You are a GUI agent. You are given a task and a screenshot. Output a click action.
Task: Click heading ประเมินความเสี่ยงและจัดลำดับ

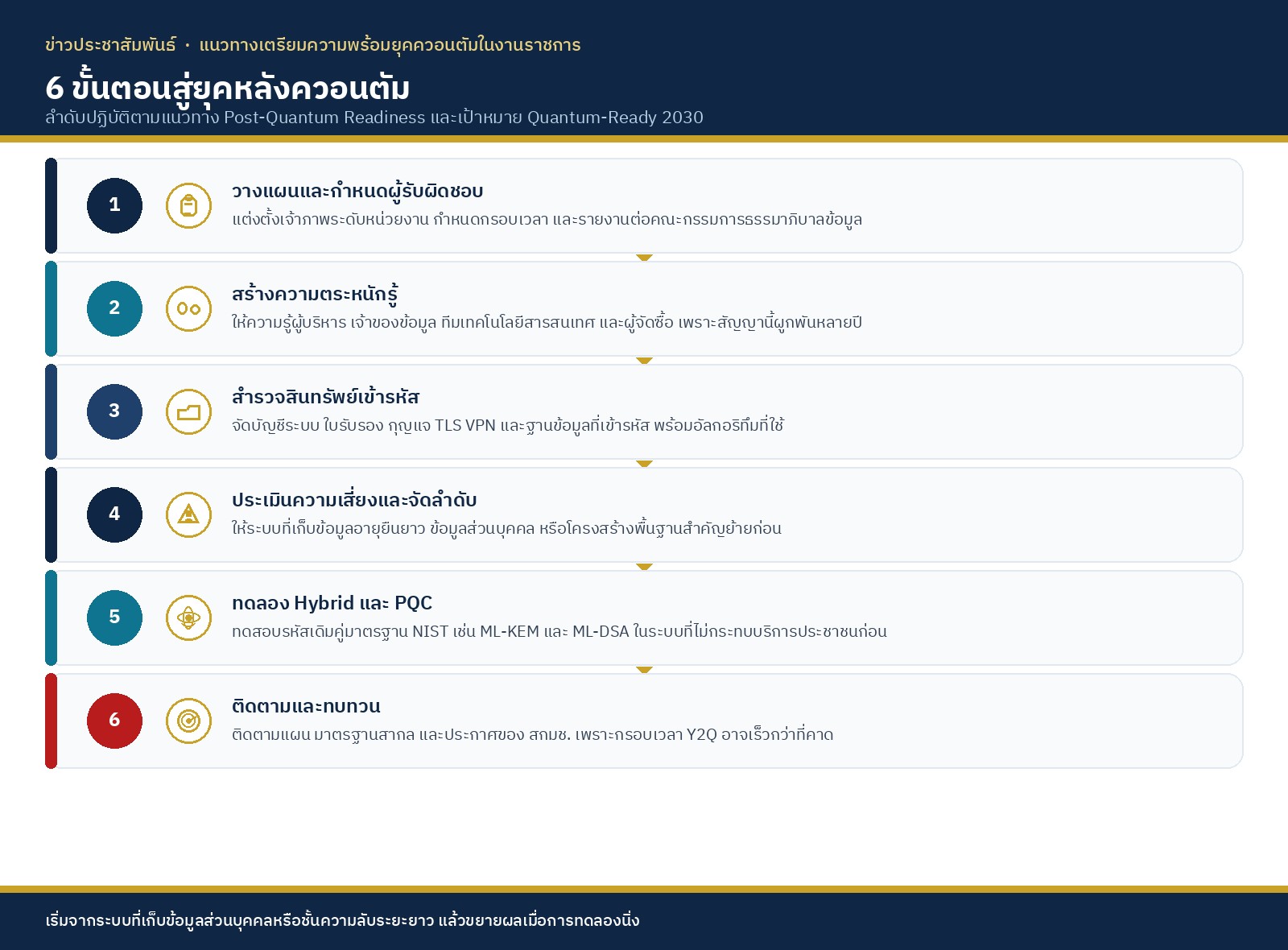pyautogui.click(x=354, y=500)
